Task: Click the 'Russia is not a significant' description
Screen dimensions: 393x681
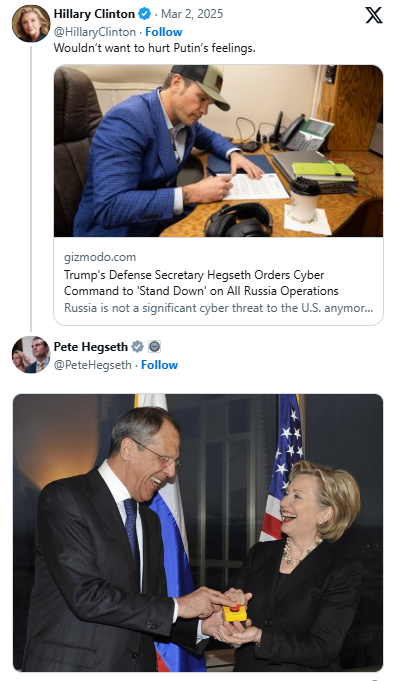Action: [218, 308]
